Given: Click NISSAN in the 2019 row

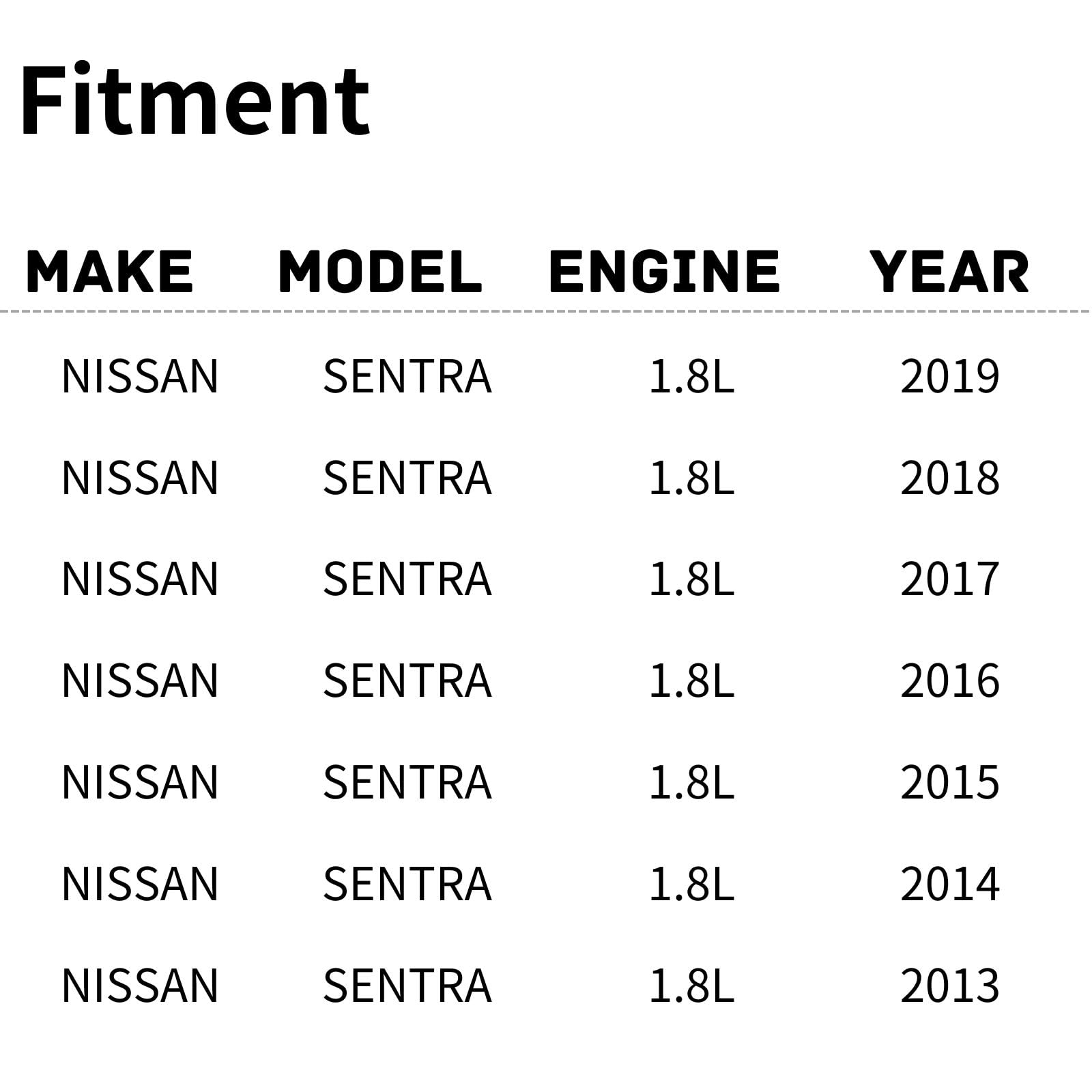Looking at the screenshot, I should [140, 376].
